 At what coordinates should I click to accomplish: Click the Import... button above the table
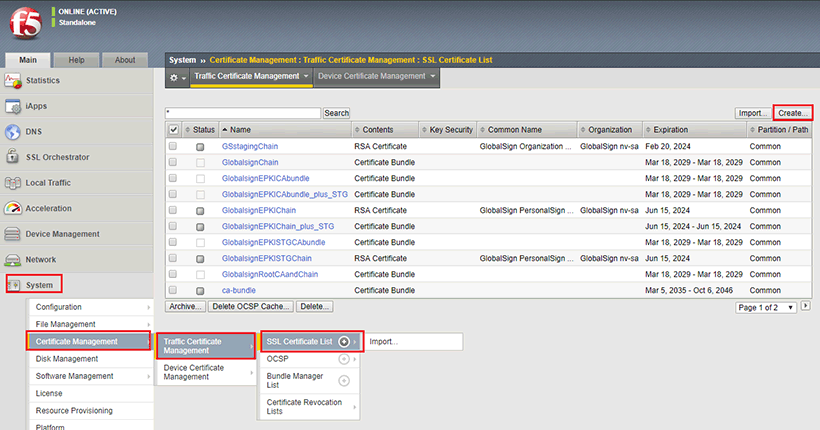click(x=753, y=113)
